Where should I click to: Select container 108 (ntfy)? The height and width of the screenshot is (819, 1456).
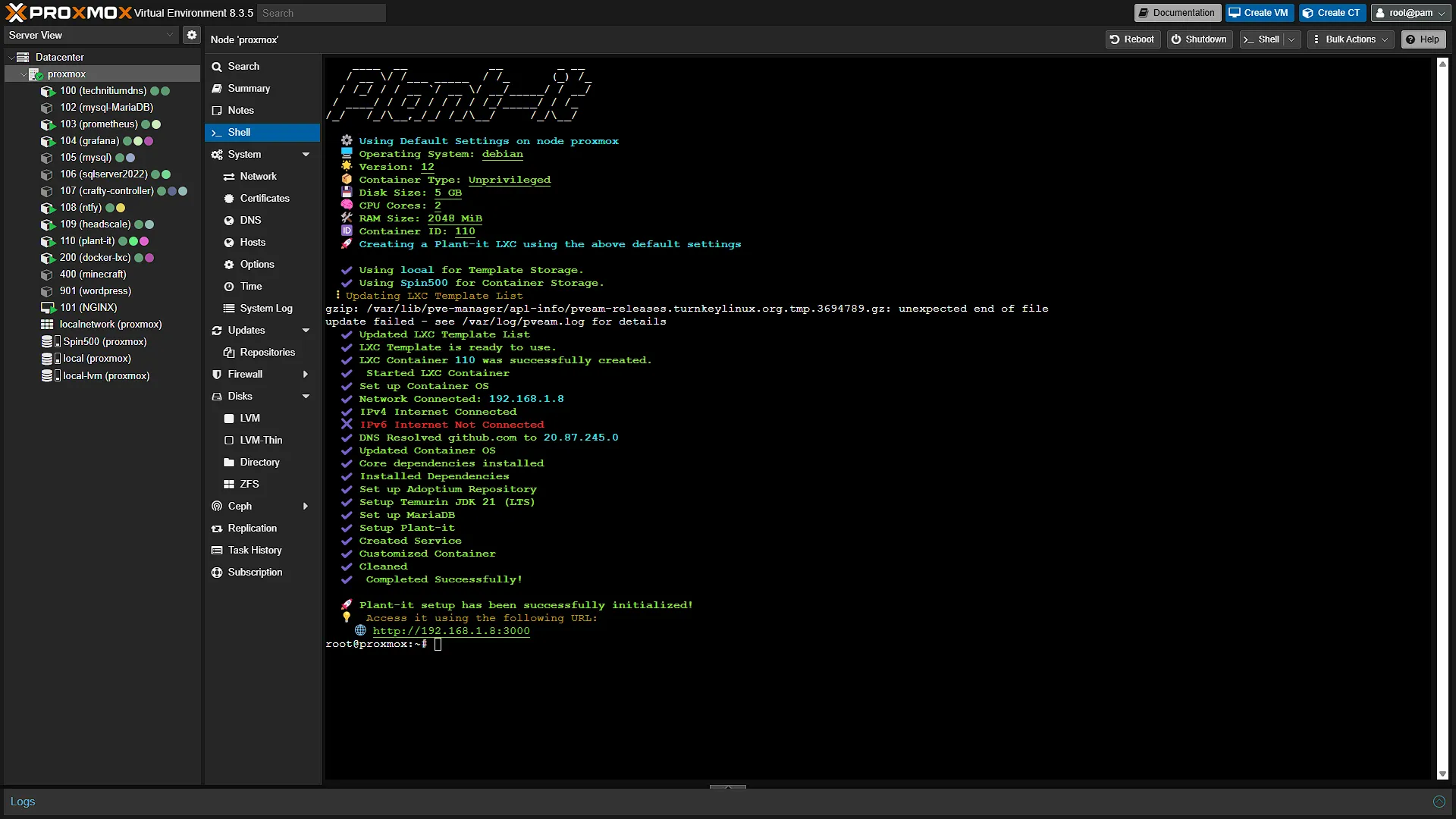(x=80, y=208)
